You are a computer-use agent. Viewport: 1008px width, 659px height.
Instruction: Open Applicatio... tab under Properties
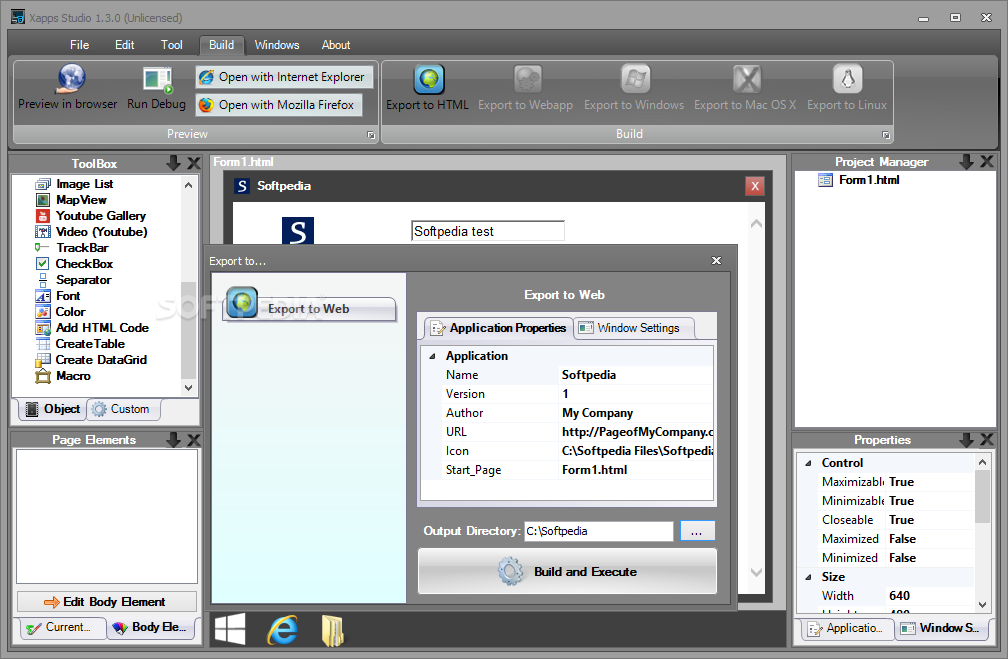click(x=847, y=628)
